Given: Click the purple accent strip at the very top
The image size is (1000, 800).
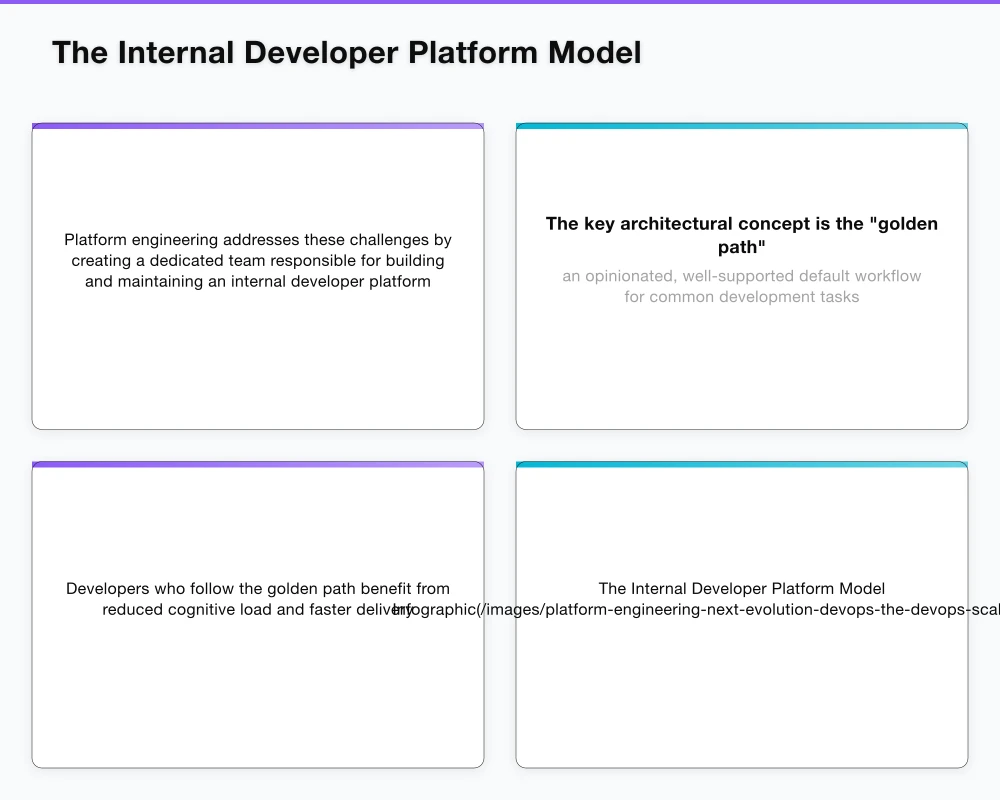Looking at the screenshot, I should 500,2.
